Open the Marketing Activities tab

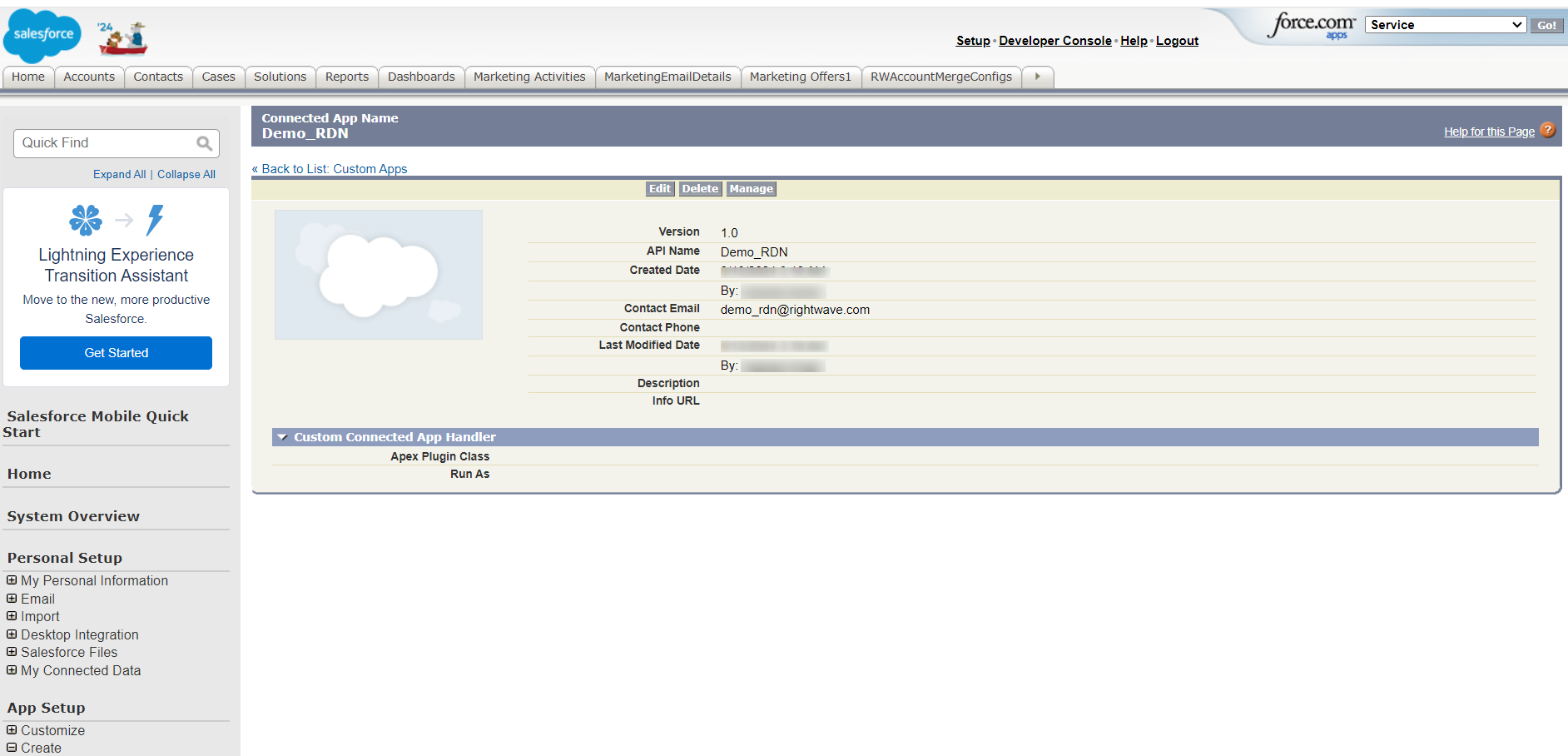[529, 77]
